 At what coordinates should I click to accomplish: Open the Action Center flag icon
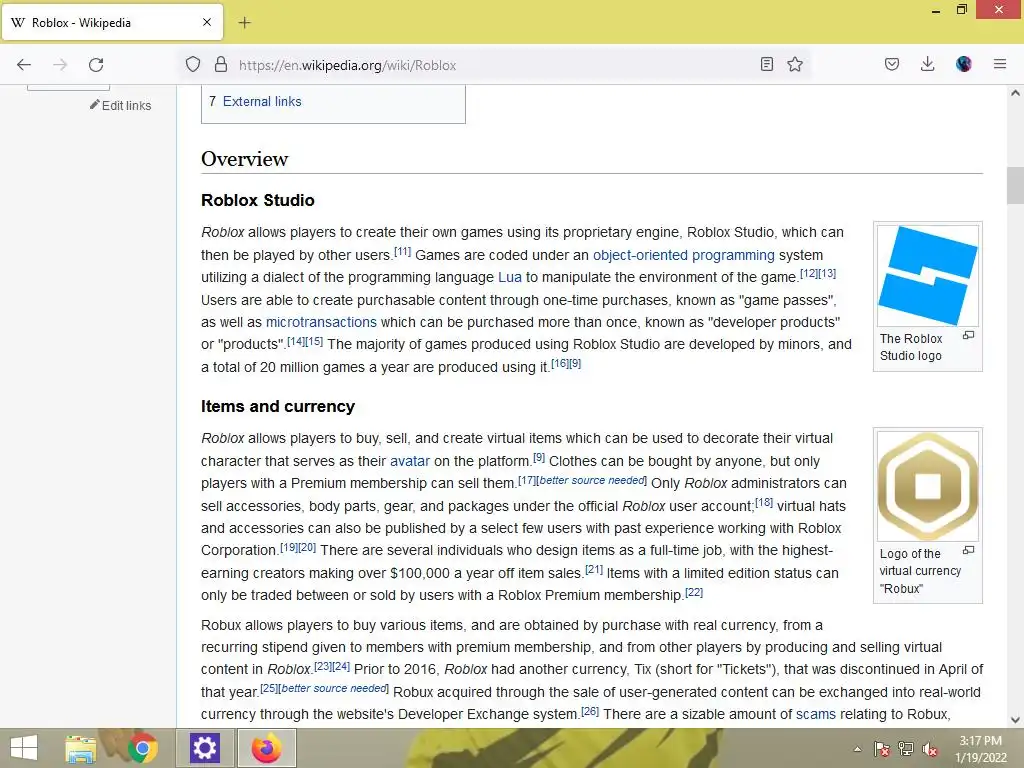[882, 749]
